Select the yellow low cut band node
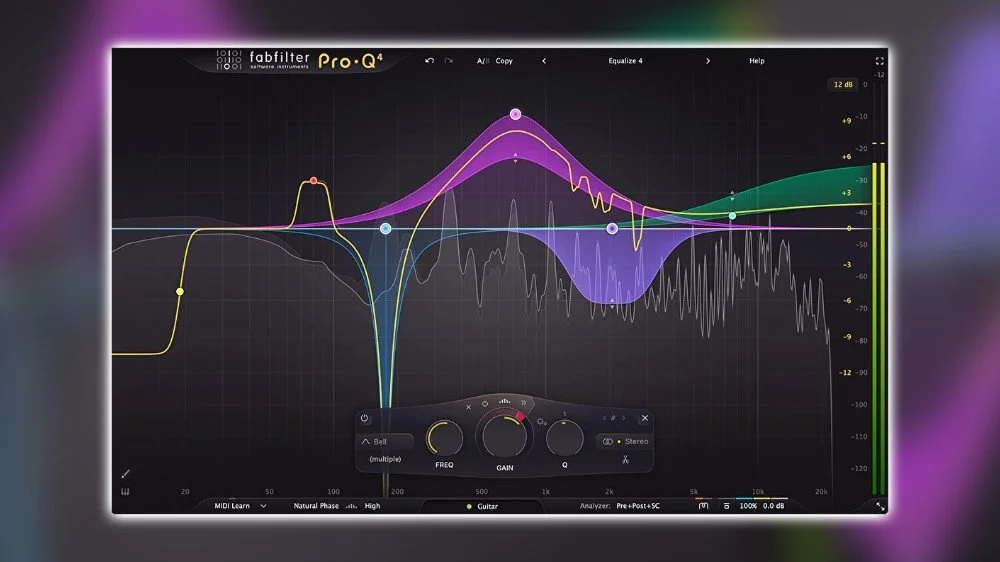Screen dimensions: 1000x562 click(x=180, y=292)
